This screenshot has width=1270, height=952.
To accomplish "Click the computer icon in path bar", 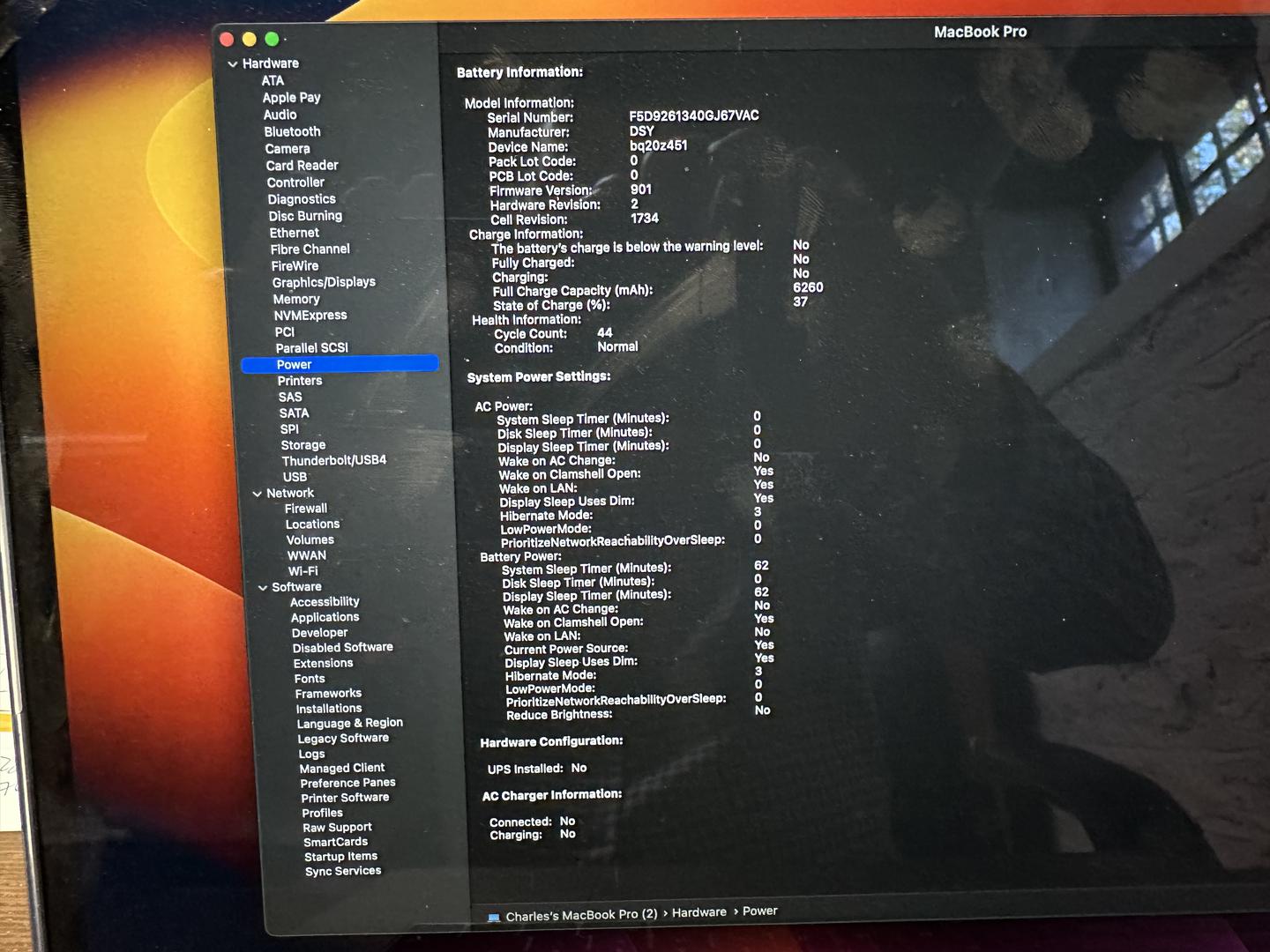I will tap(494, 918).
